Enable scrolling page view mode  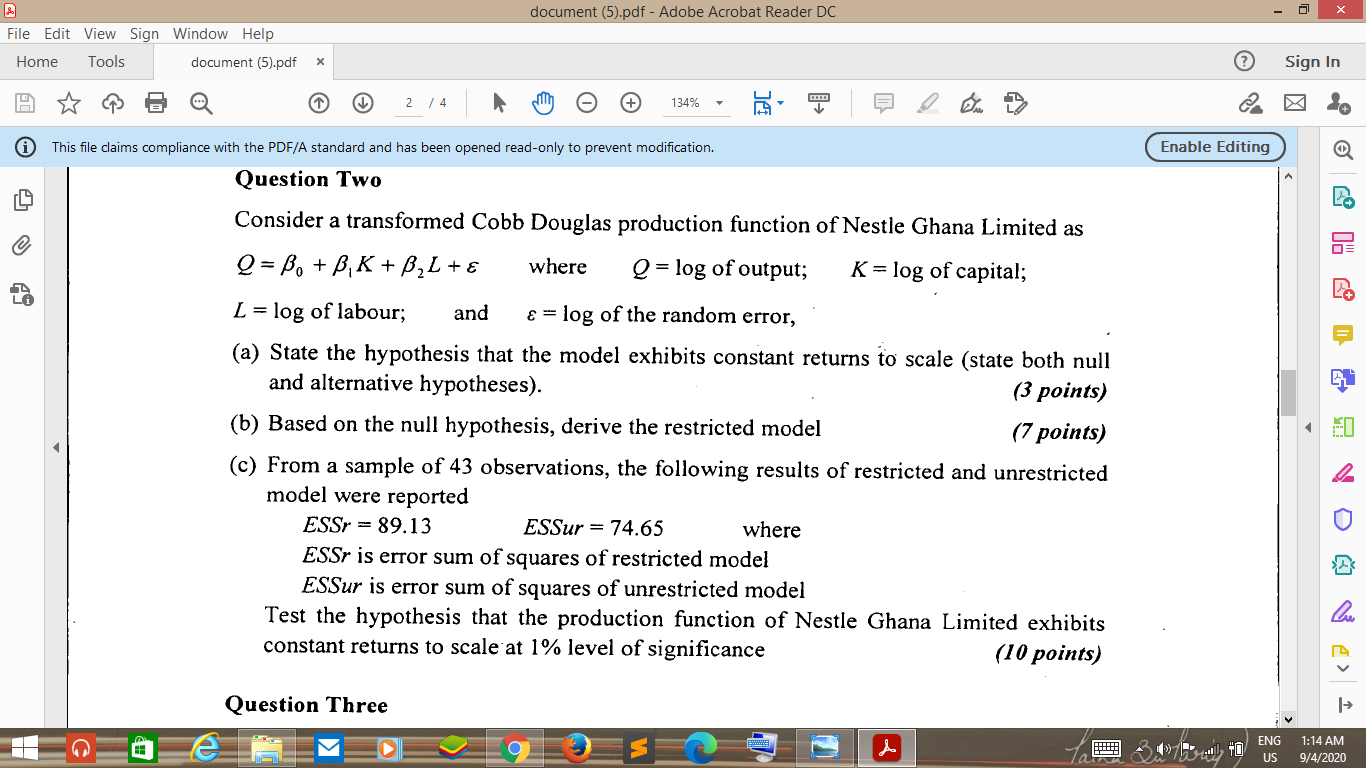tap(817, 103)
